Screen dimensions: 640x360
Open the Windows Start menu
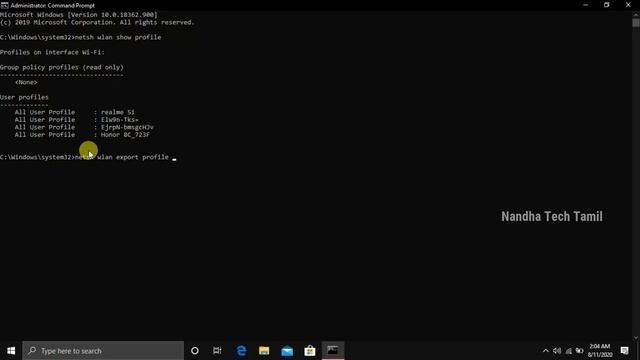click(11, 351)
